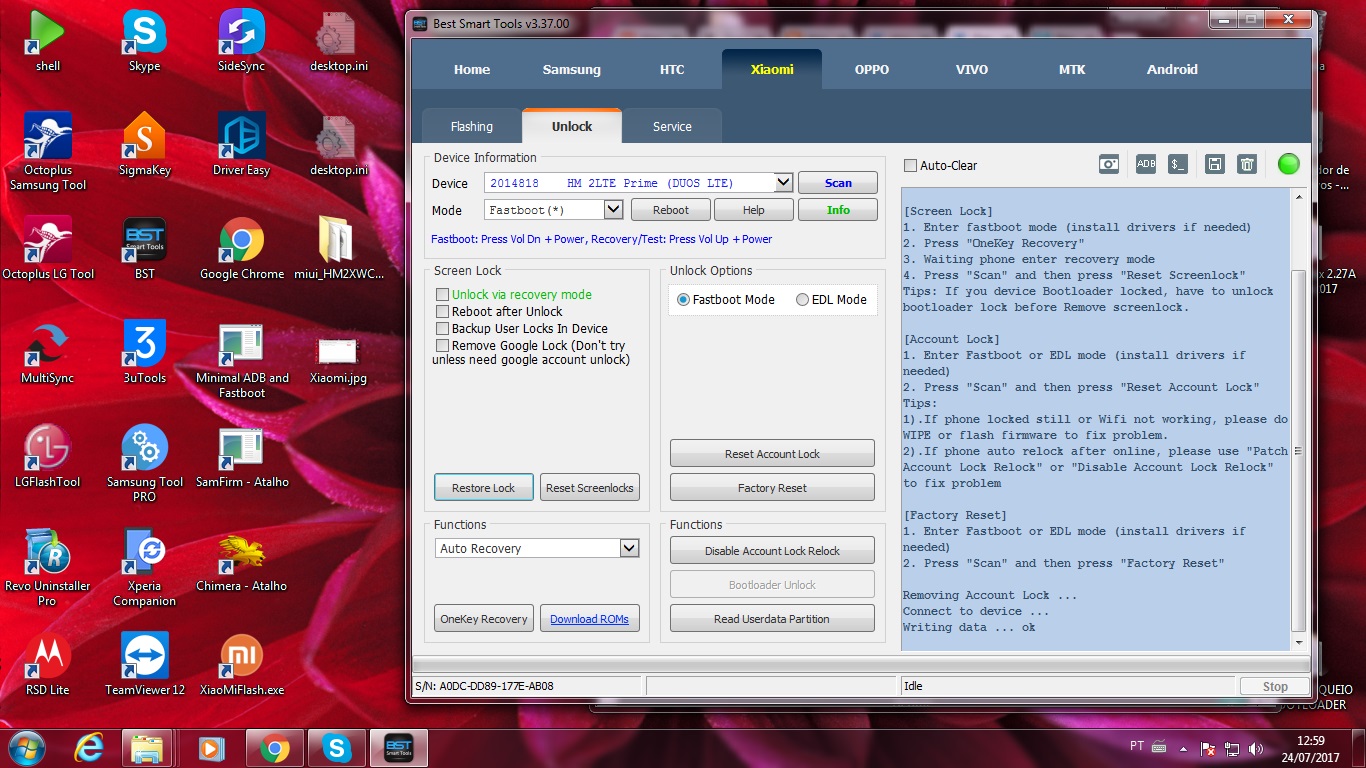This screenshot has width=1366, height=768.
Task: Open the XiaoMiFlash.exe desktop shortcut
Action: coord(241,665)
